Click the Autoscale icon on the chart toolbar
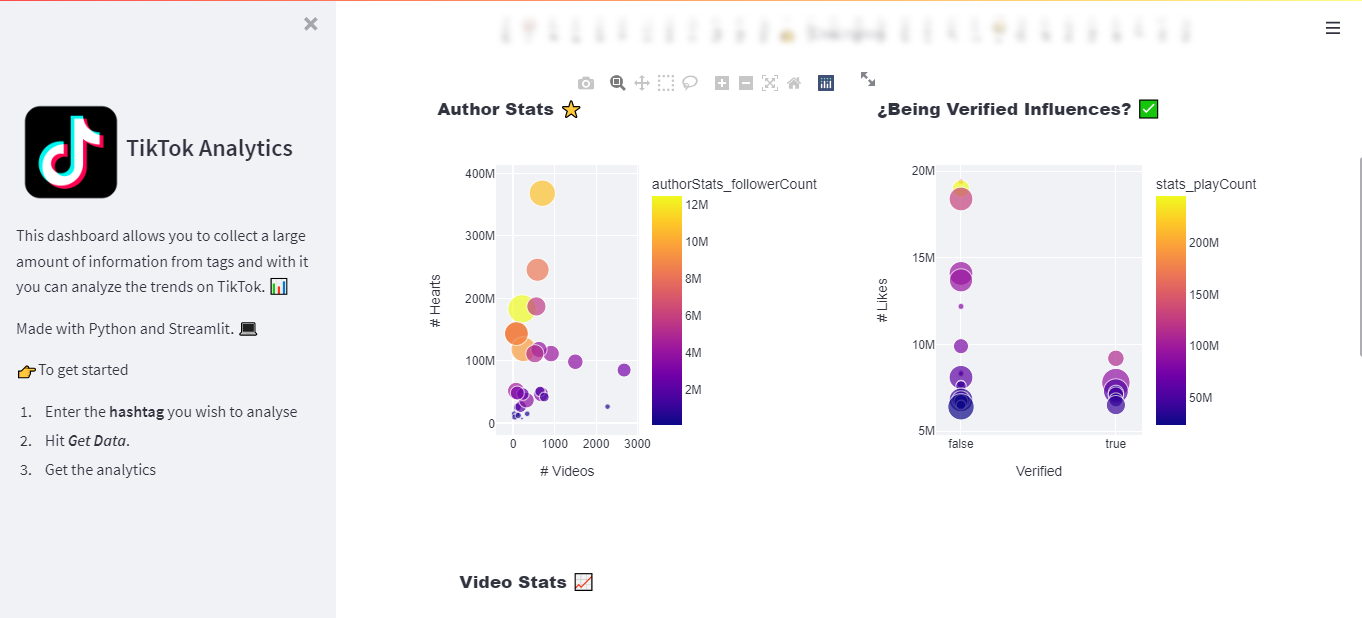 [x=769, y=82]
